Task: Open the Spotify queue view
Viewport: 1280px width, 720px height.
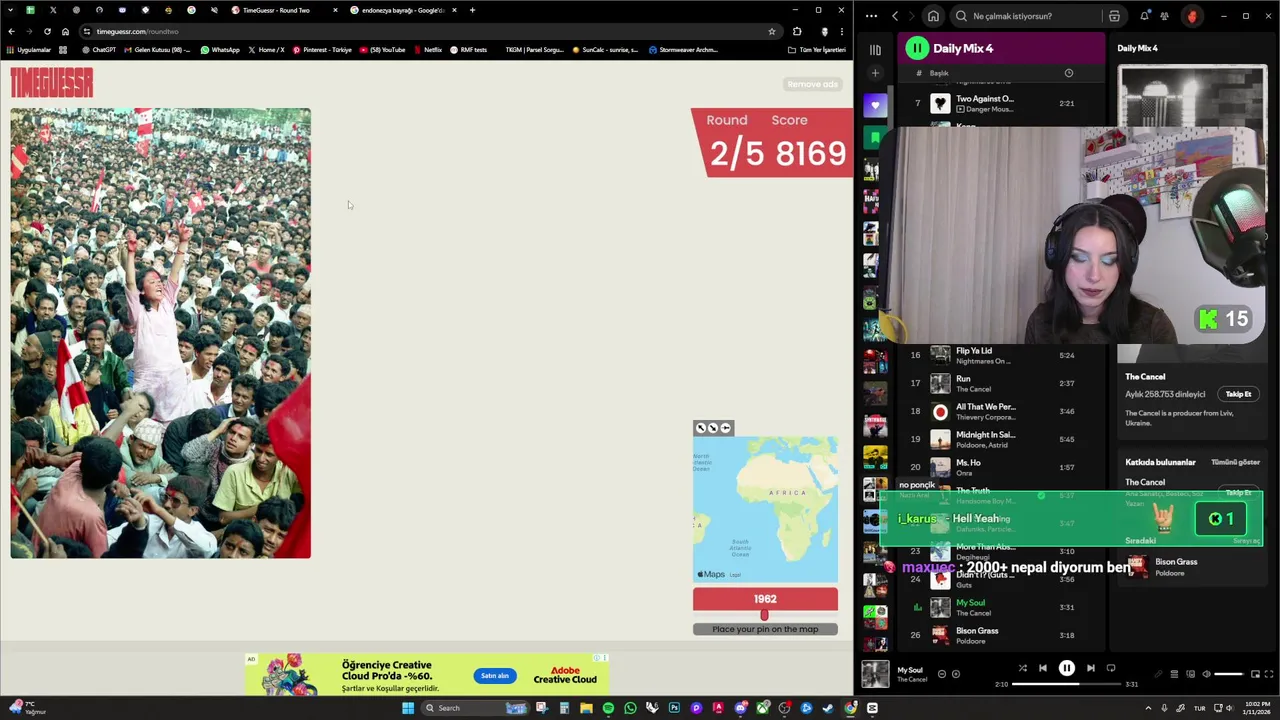Action: point(1174,674)
